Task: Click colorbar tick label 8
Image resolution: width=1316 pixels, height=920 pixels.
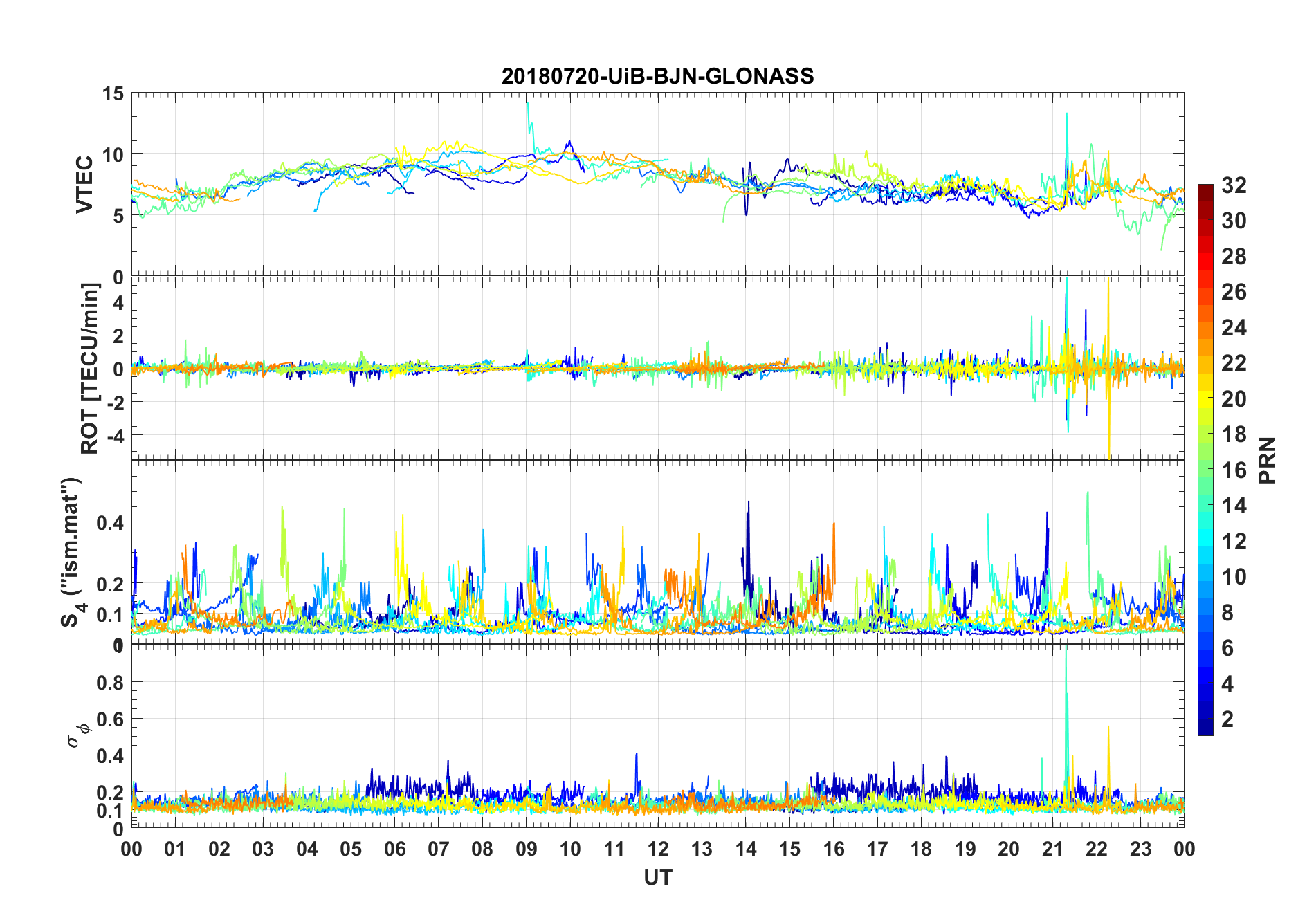Action: (x=1227, y=613)
